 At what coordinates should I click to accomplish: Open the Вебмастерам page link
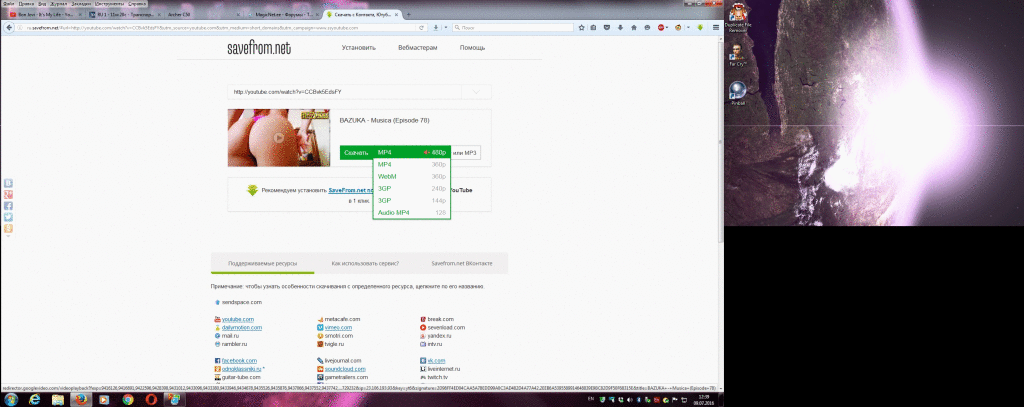[417, 48]
